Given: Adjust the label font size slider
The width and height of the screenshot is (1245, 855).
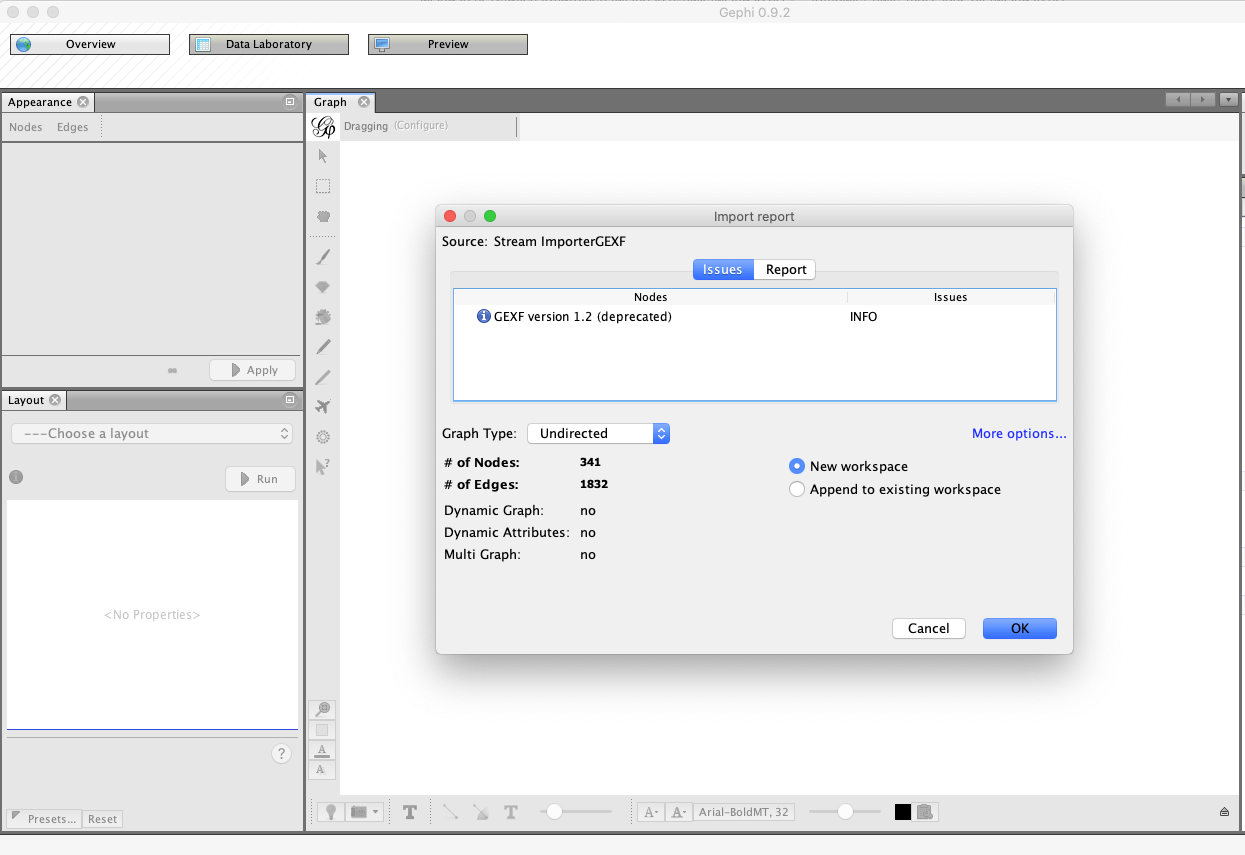Looking at the screenshot, I should pos(845,812).
